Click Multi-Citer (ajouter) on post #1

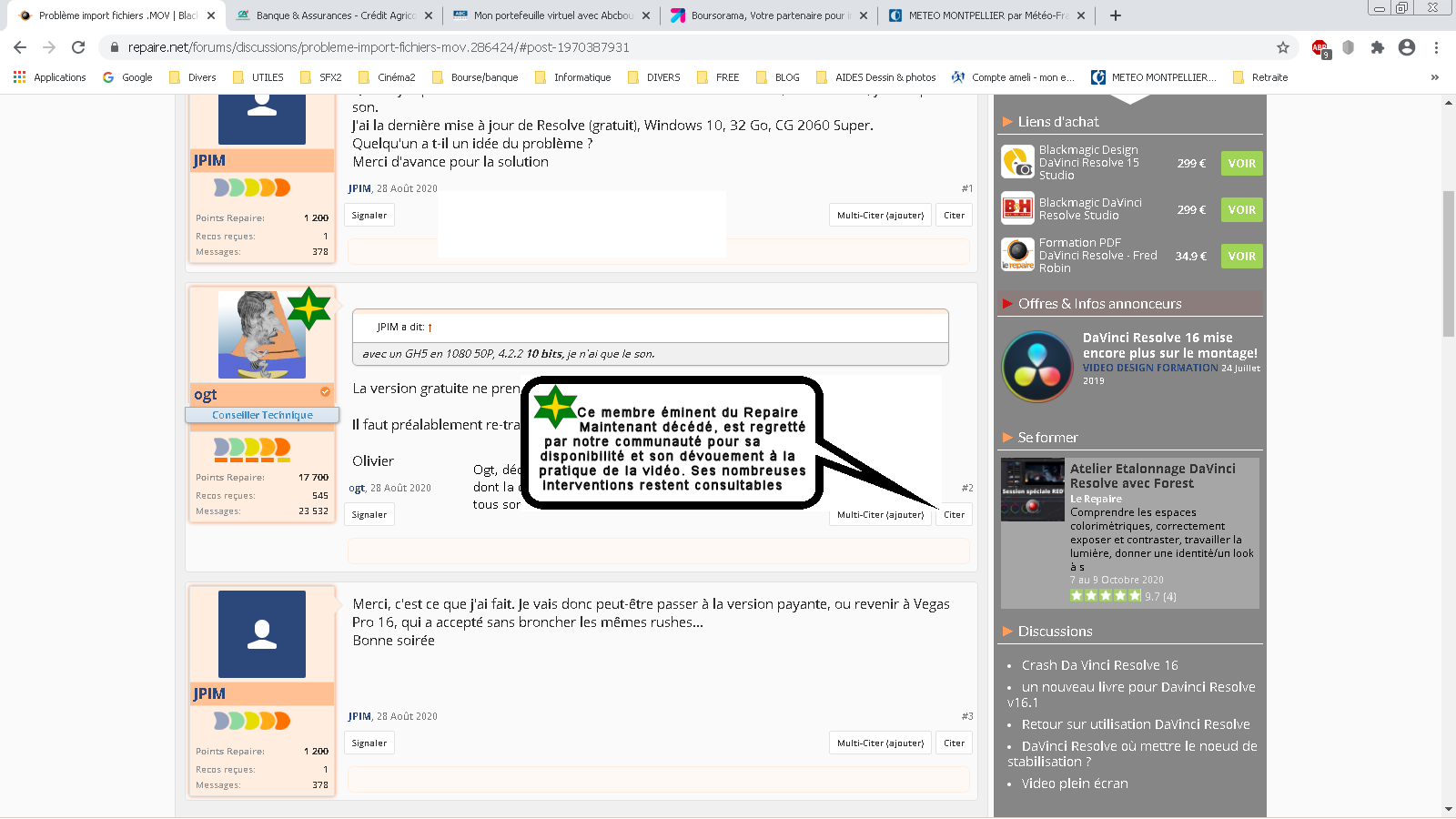880,216
